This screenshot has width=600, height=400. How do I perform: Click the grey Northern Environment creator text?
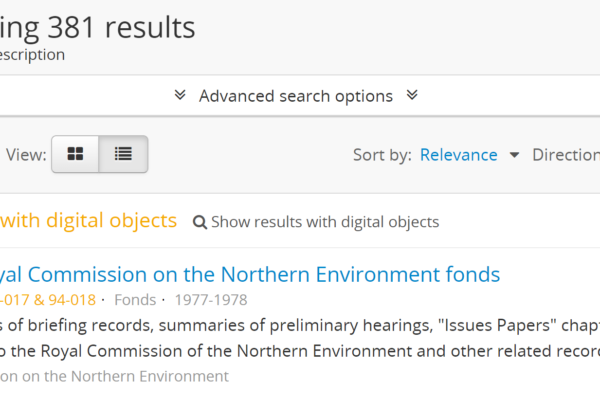click(114, 376)
